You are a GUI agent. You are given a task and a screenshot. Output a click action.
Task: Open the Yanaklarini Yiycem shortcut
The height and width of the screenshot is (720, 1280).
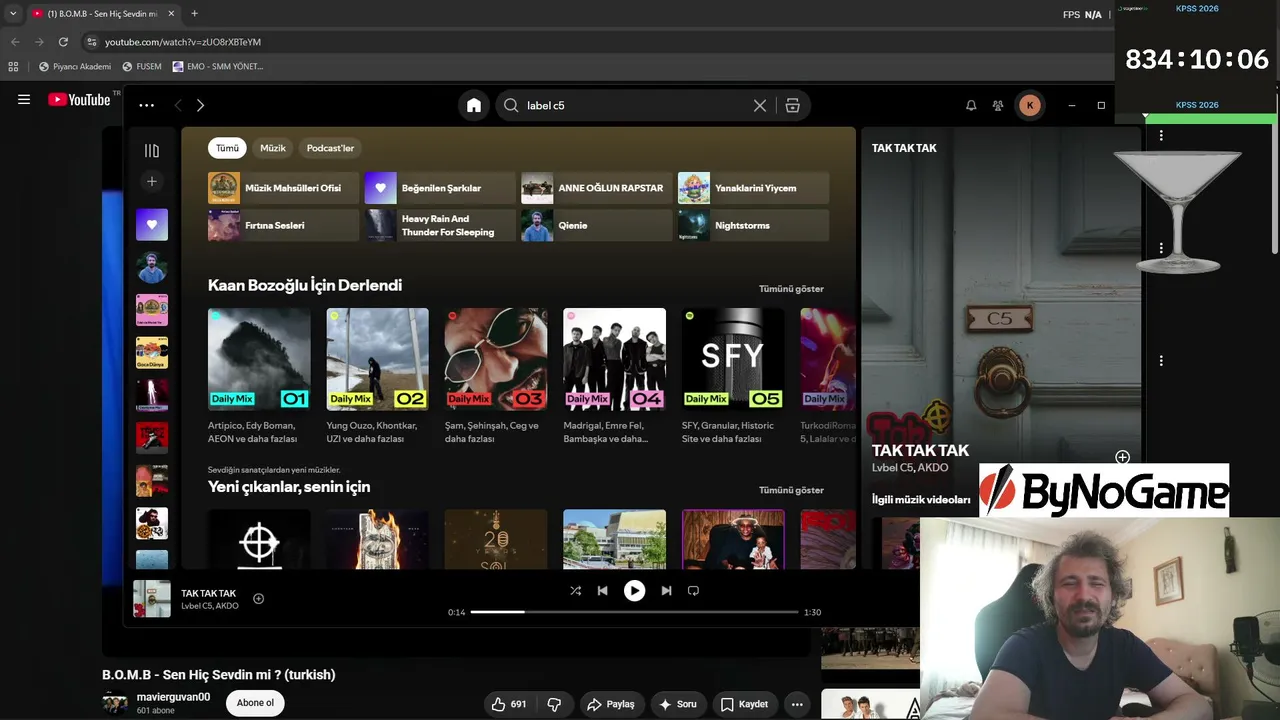tap(754, 188)
